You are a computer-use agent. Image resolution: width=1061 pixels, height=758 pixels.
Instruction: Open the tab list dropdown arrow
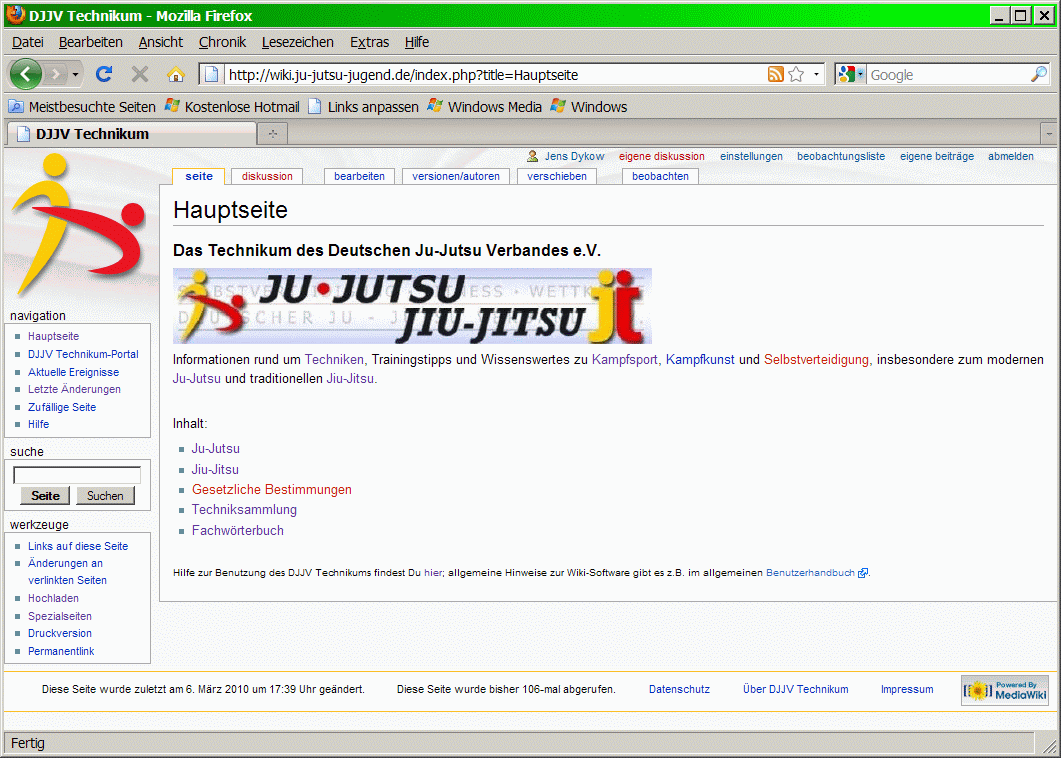pyautogui.click(x=1049, y=134)
